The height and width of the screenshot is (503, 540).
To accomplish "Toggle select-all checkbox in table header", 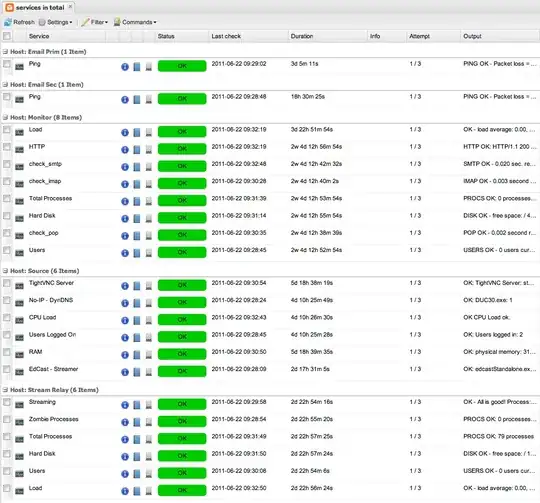I will coord(7,36).
